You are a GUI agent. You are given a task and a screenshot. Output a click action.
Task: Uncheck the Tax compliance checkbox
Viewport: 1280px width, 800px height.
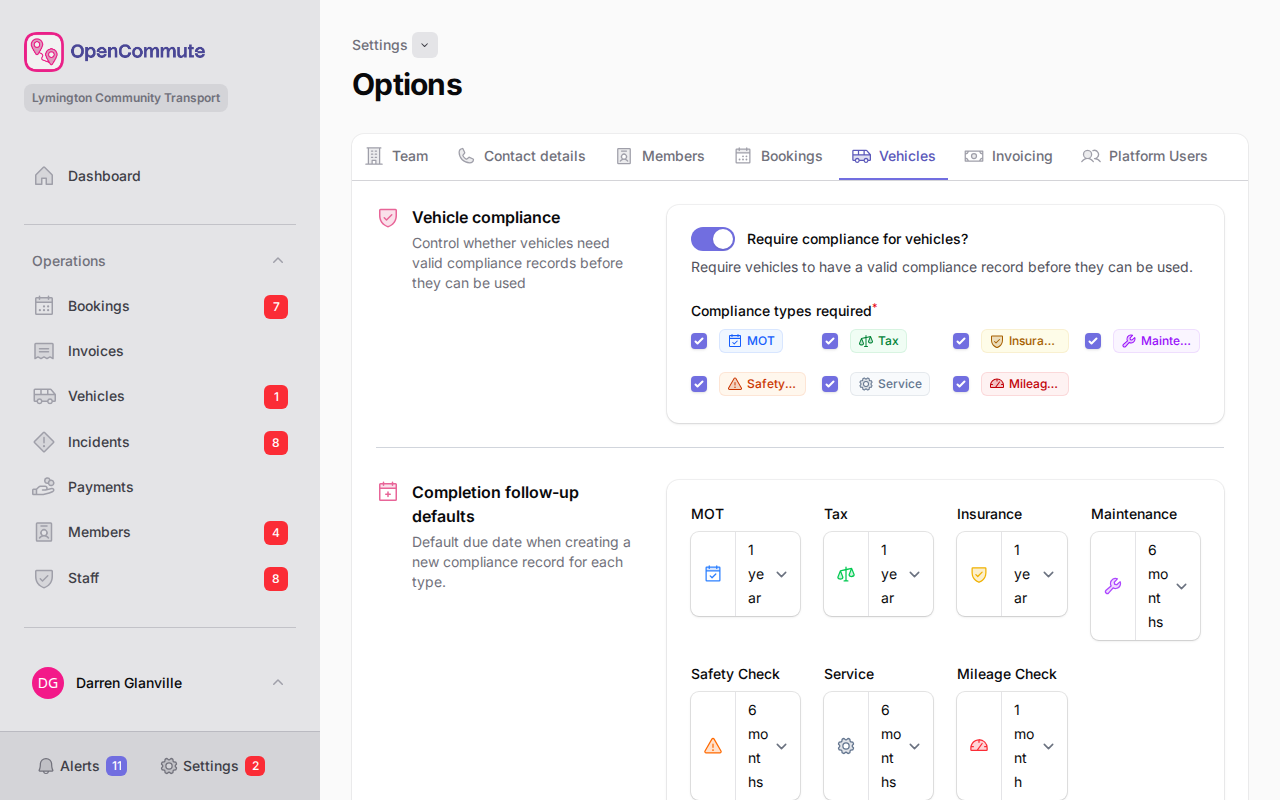click(x=830, y=341)
